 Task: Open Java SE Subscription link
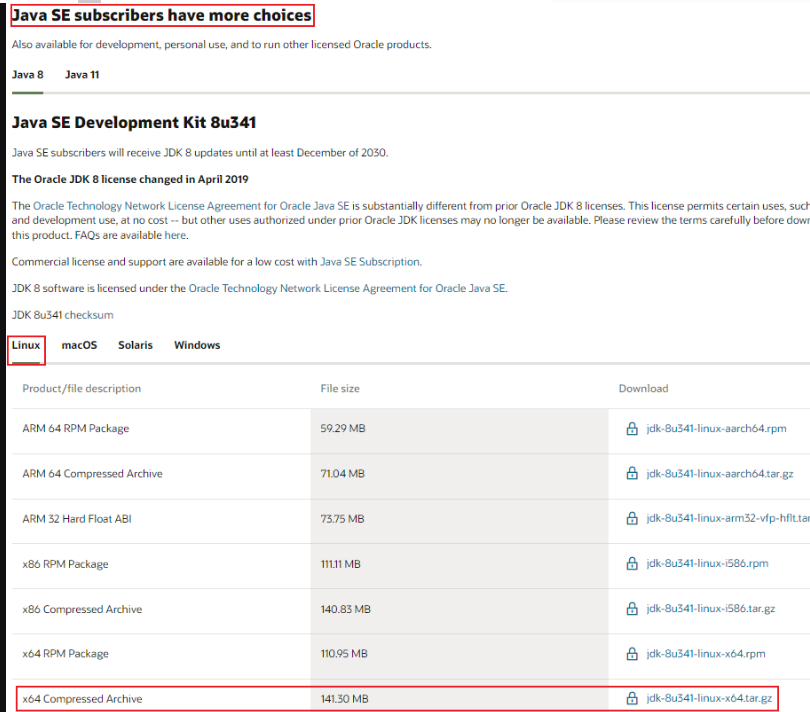point(370,262)
